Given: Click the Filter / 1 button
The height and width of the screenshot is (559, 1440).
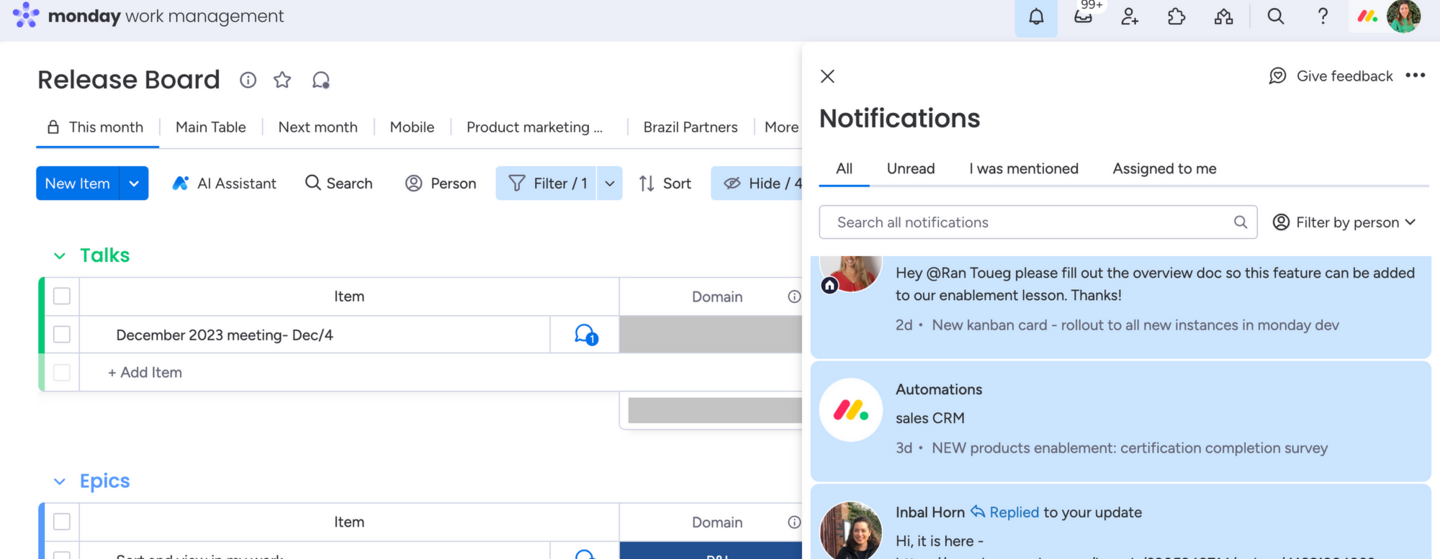Looking at the screenshot, I should tap(547, 183).
